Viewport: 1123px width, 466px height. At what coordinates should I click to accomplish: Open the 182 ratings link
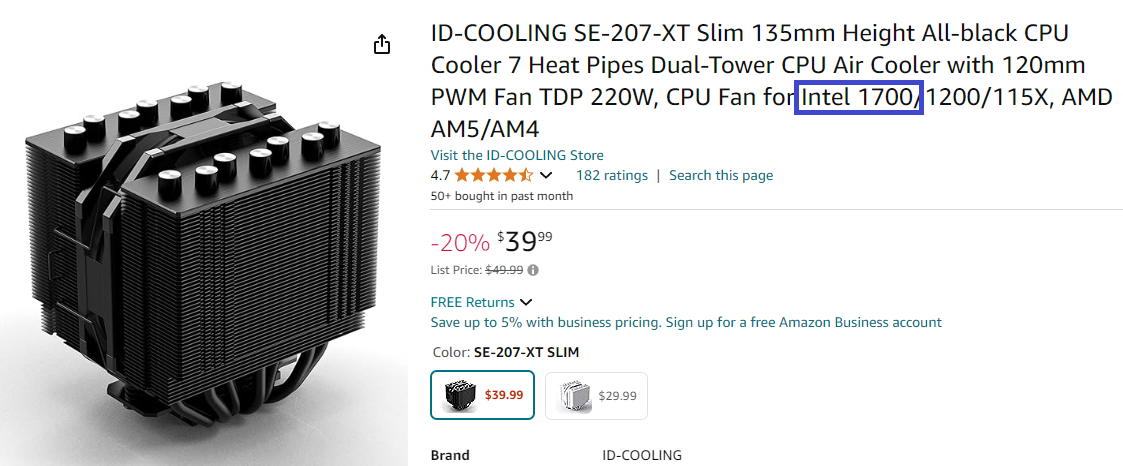pyautogui.click(x=612, y=175)
